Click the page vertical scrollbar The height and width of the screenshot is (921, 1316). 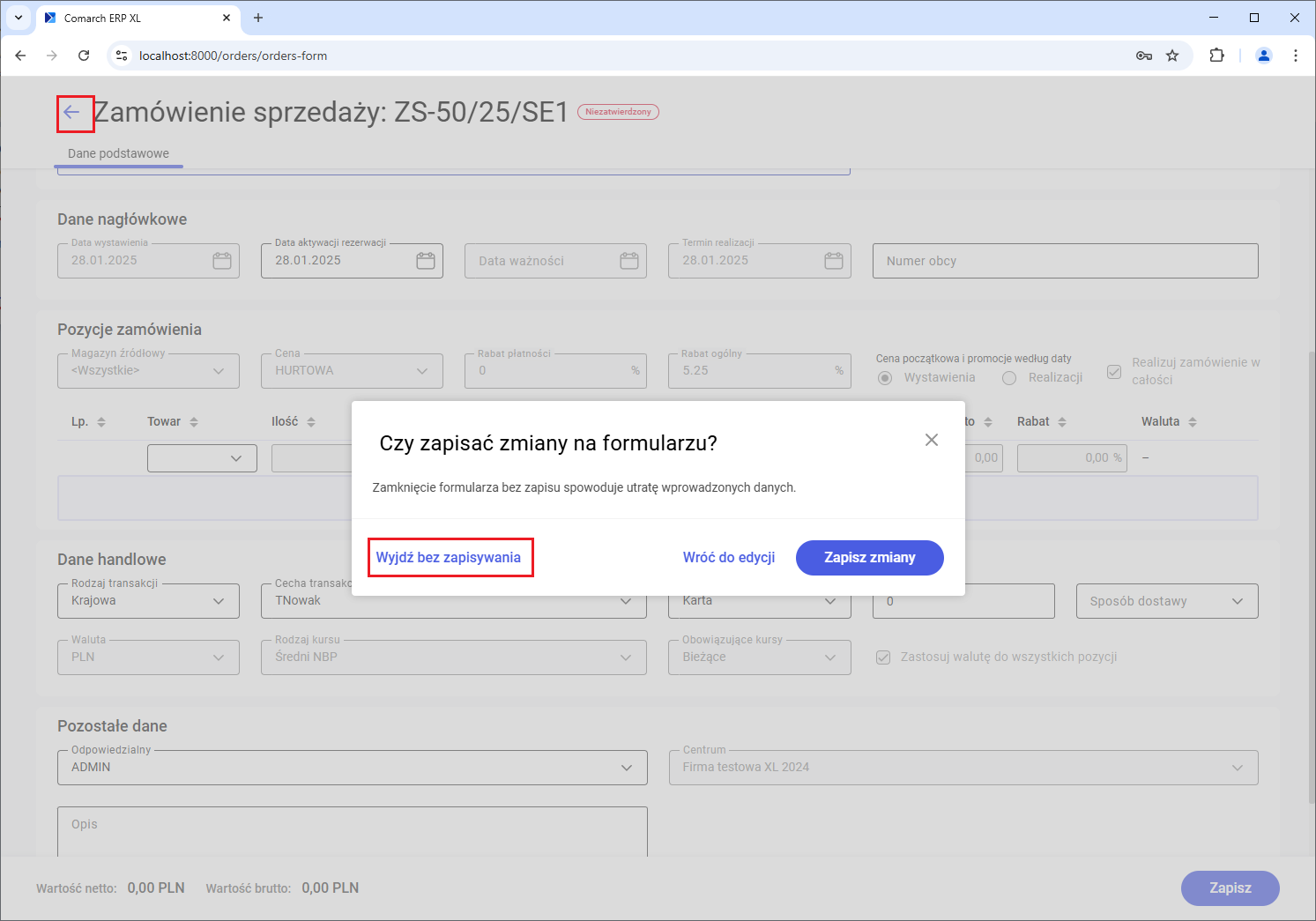(1310, 577)
